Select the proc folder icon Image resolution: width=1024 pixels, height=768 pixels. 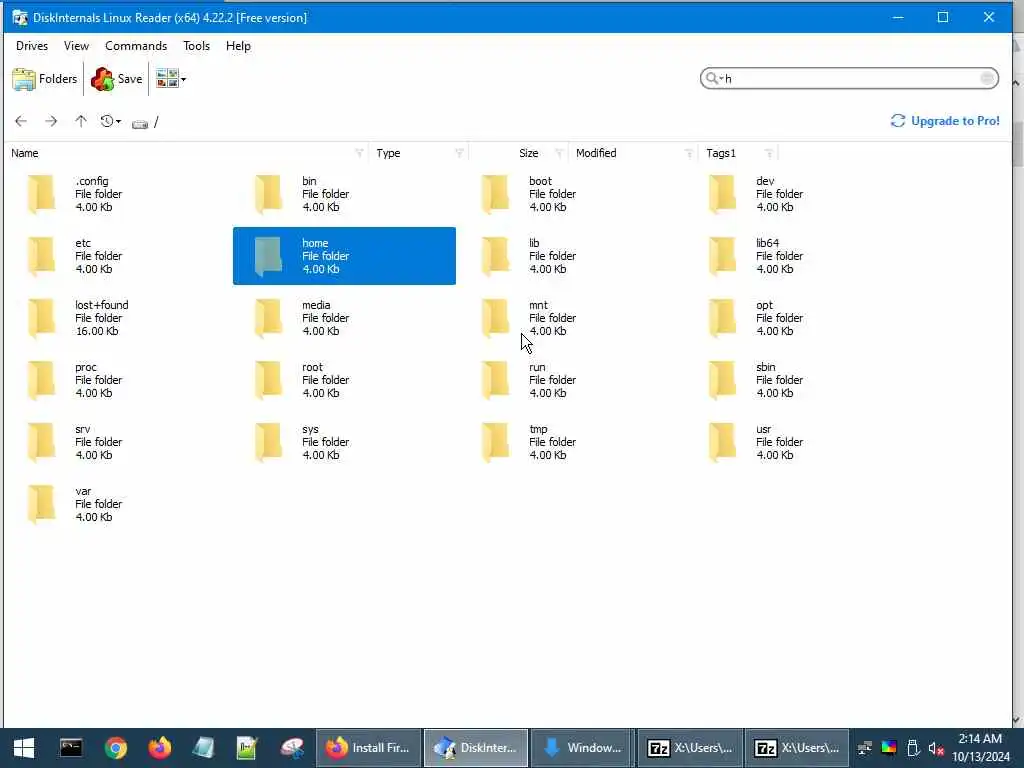42,380
